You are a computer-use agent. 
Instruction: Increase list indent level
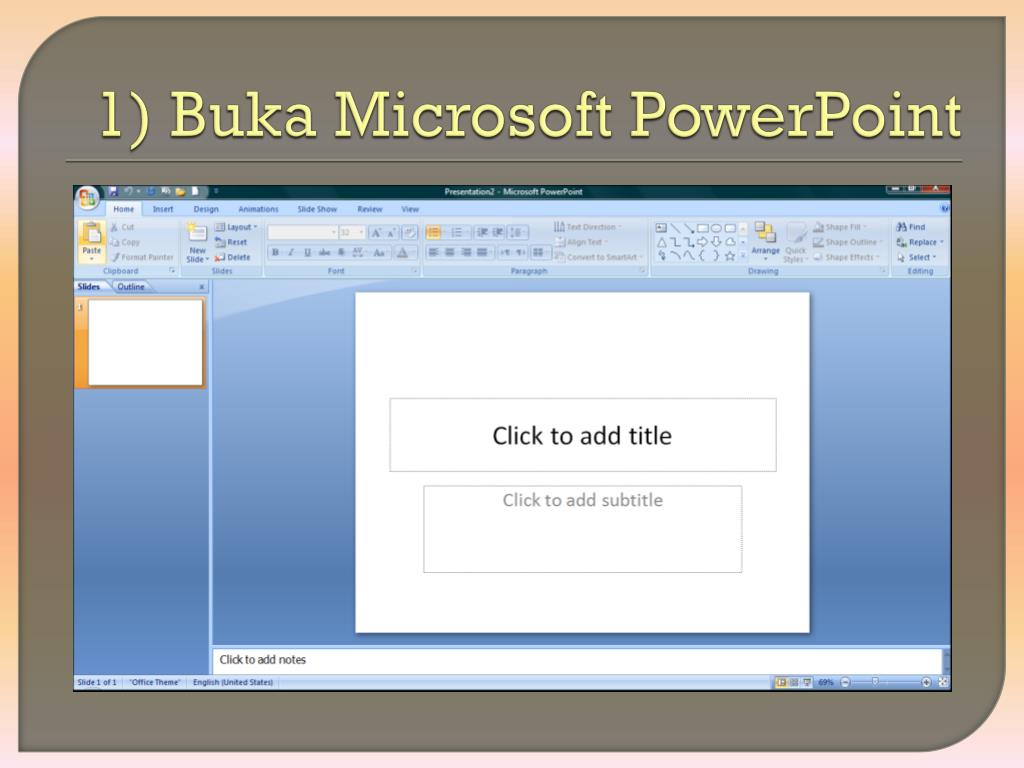(498, 232)
